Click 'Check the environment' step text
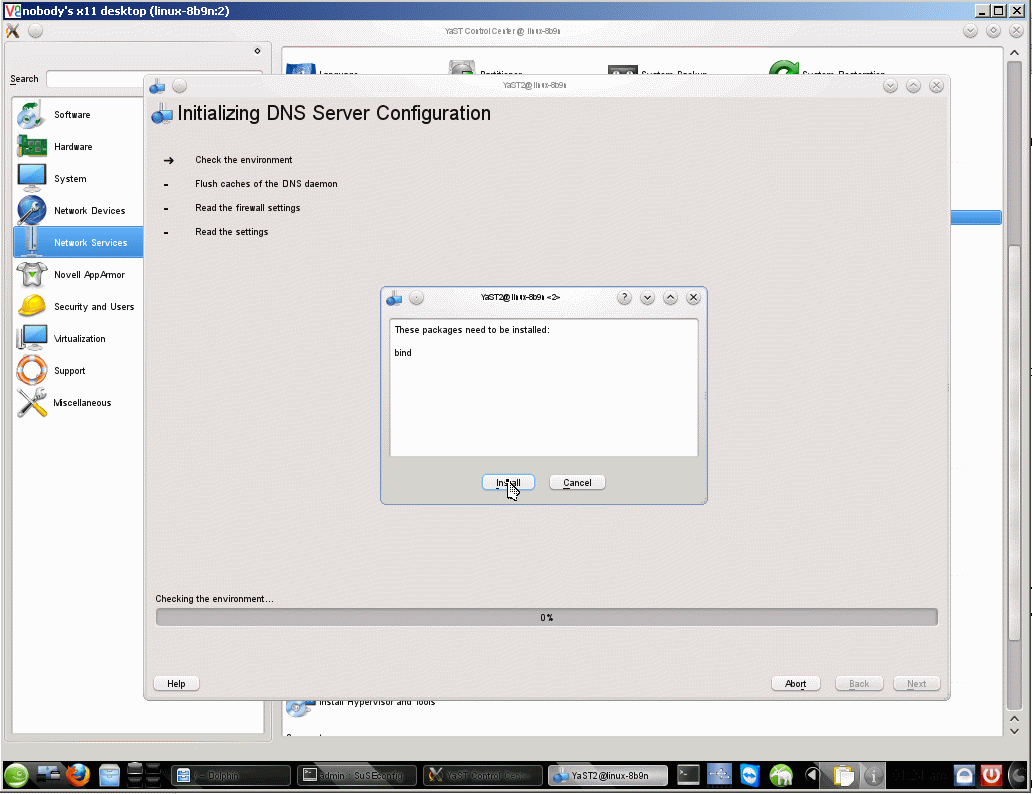Screen dimensions: 1032x794 [x=244, y=160]
